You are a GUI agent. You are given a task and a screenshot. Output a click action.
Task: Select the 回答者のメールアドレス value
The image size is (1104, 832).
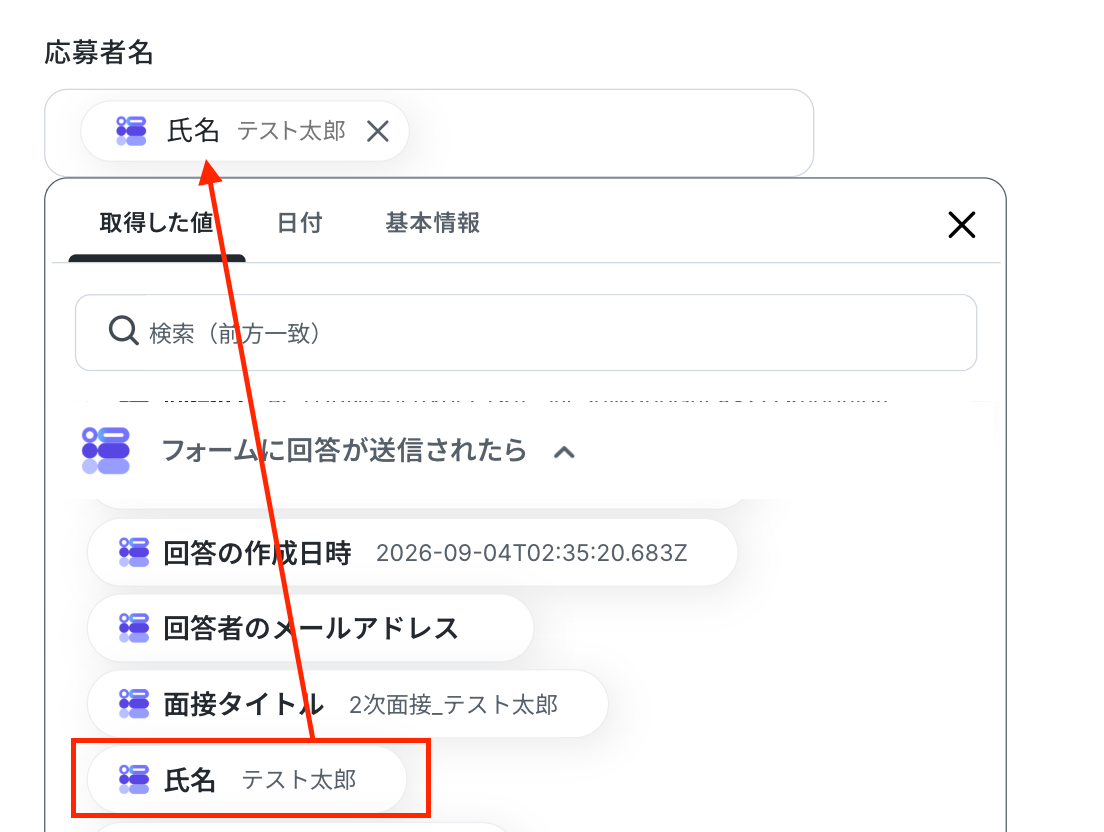tap(310, 628)
